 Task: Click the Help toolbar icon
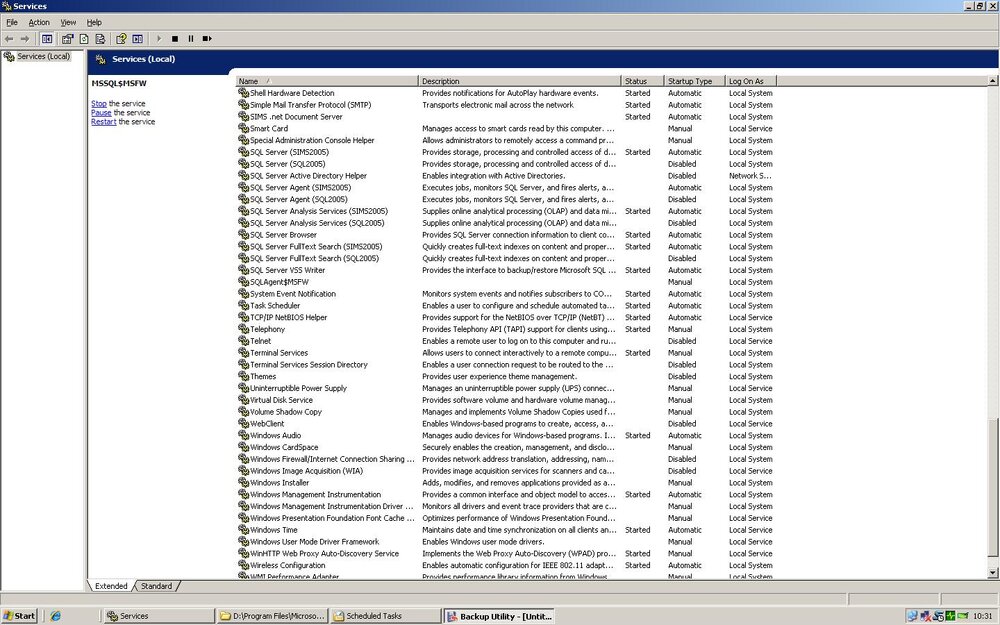click(x=121, y=39)
